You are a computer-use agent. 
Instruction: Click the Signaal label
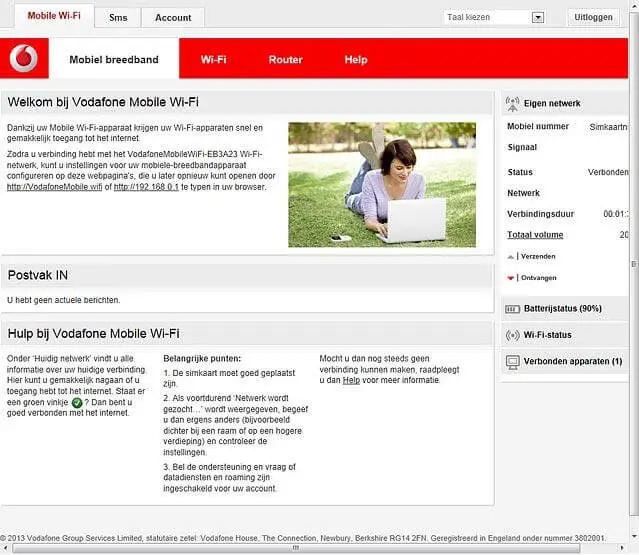tap(522, 148)
